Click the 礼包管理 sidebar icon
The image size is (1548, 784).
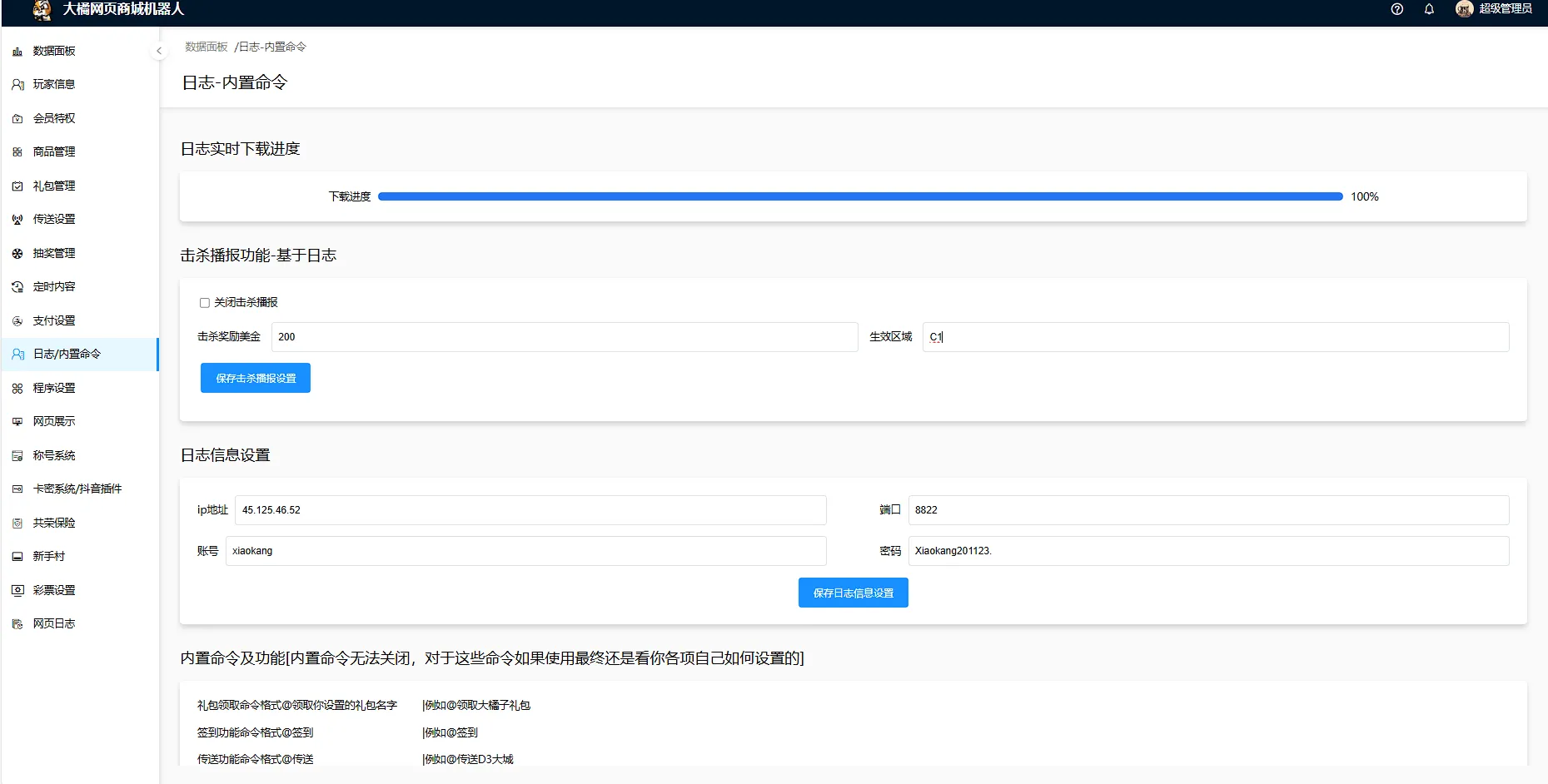point(17,186)
